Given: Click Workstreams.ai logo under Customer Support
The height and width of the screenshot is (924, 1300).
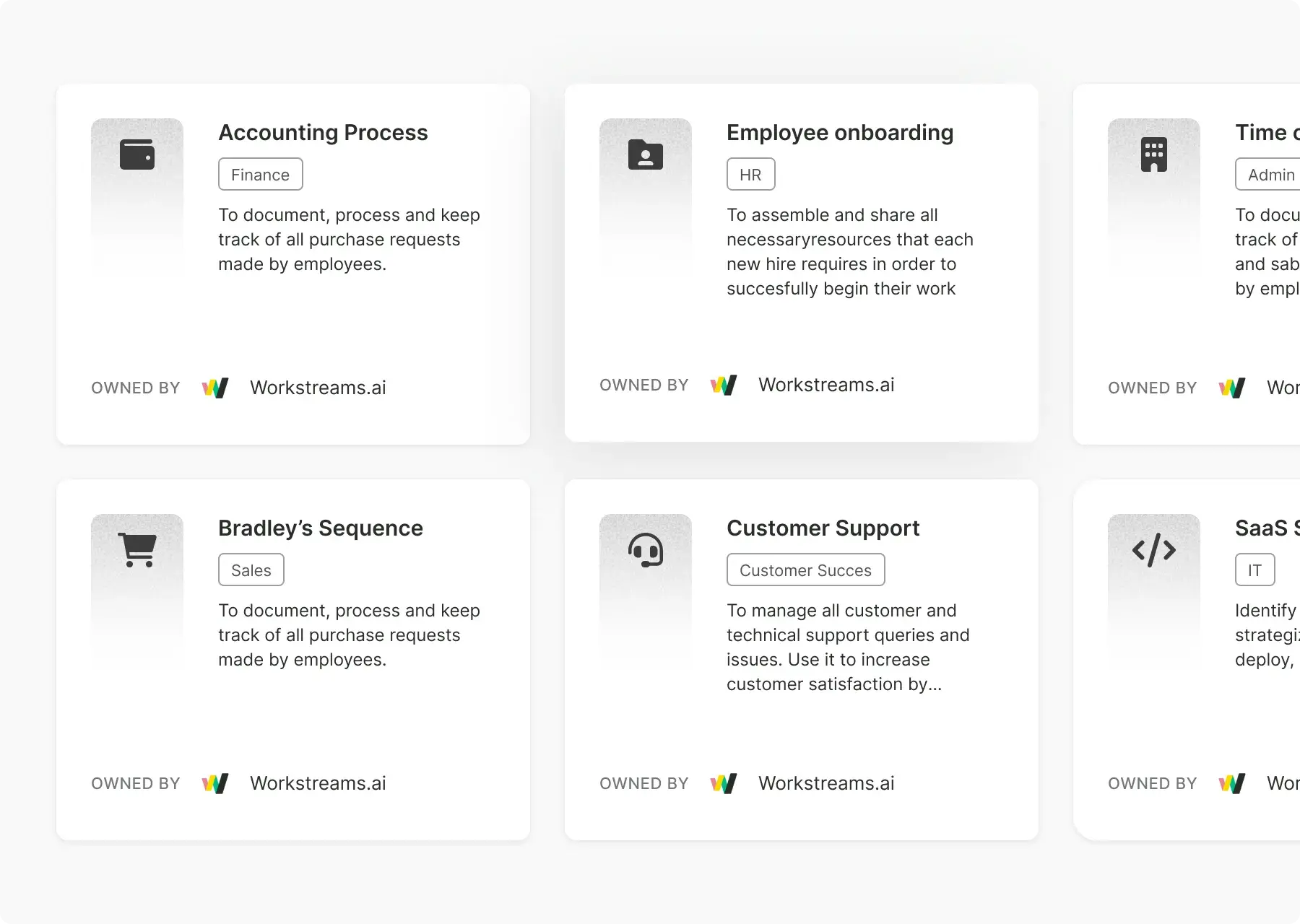Looking at the screenshot, I should pyautogui.click(x=724, y=784).
